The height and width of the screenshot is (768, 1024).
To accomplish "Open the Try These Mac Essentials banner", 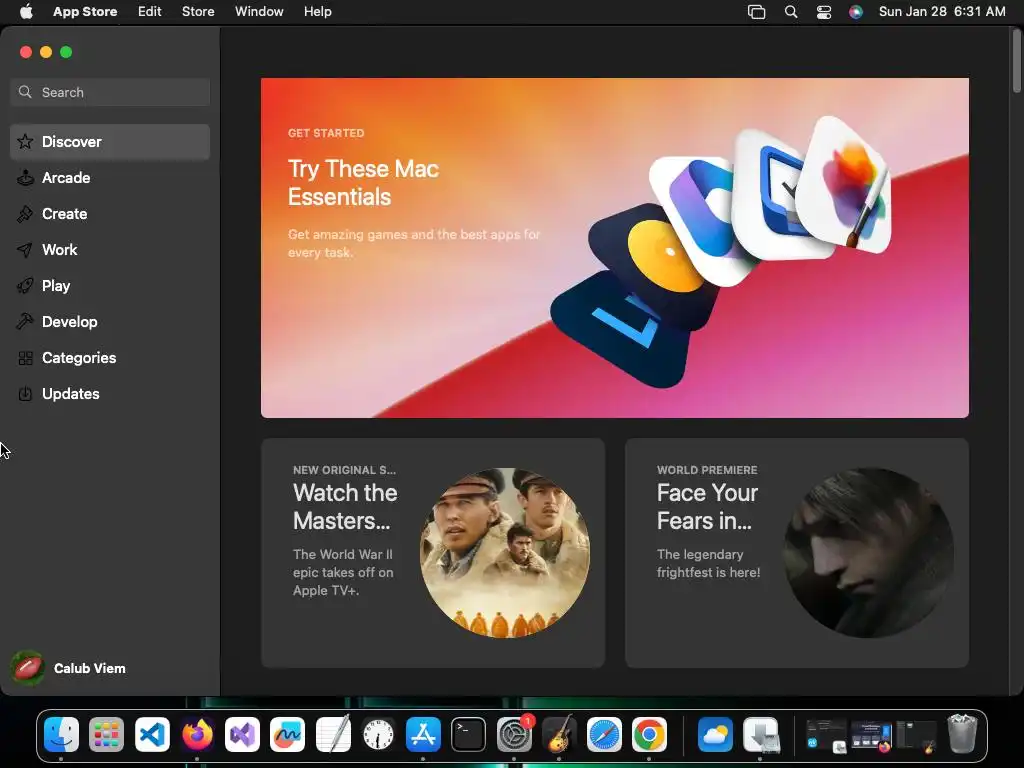I will (615, 248).
